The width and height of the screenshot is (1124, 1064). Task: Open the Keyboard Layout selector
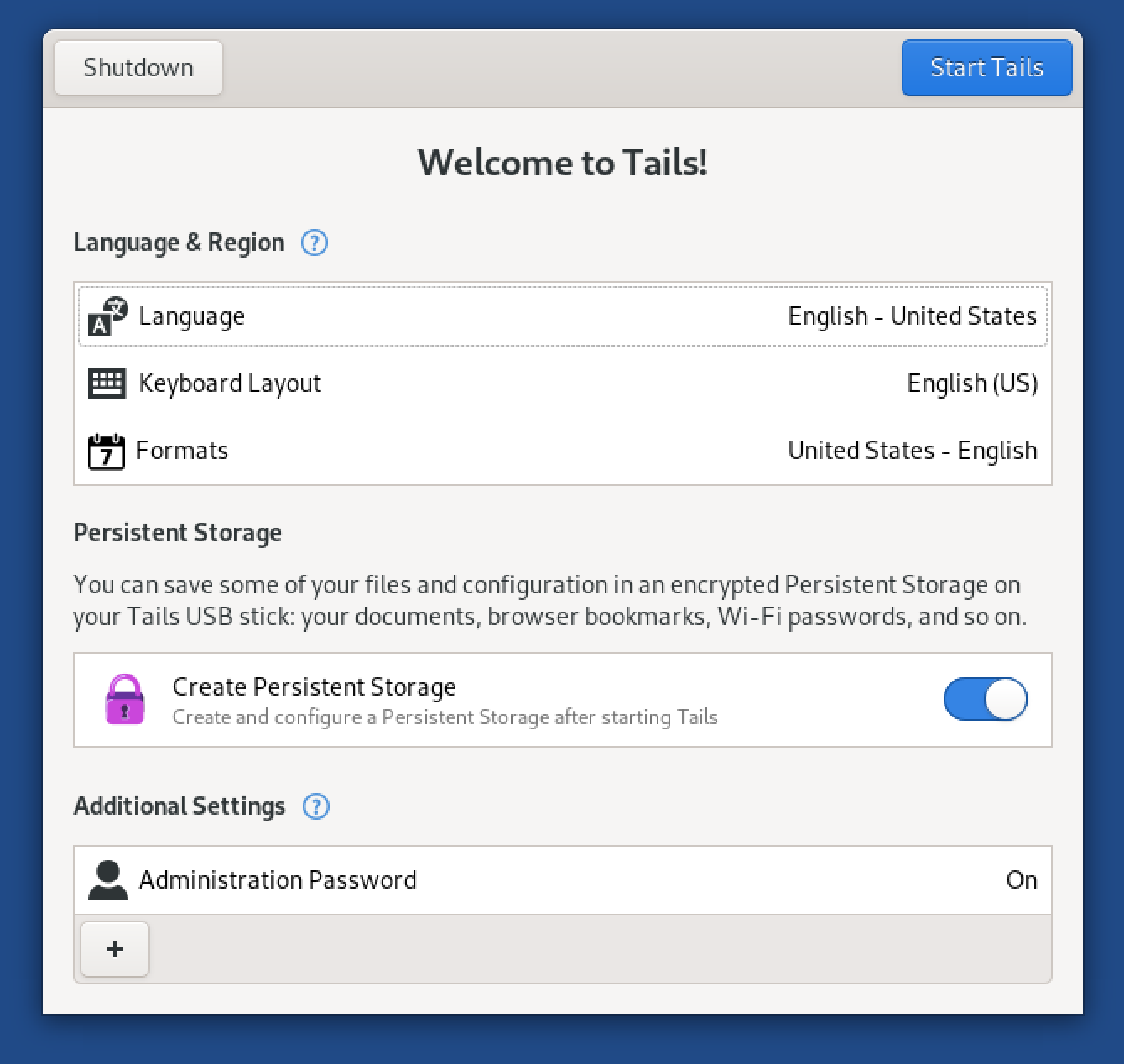click(x=562, y=383)
